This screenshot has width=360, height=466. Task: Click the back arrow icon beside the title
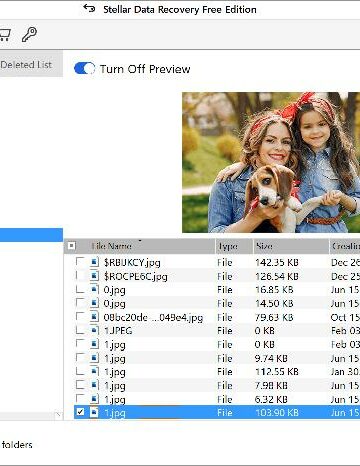[89, 8]
